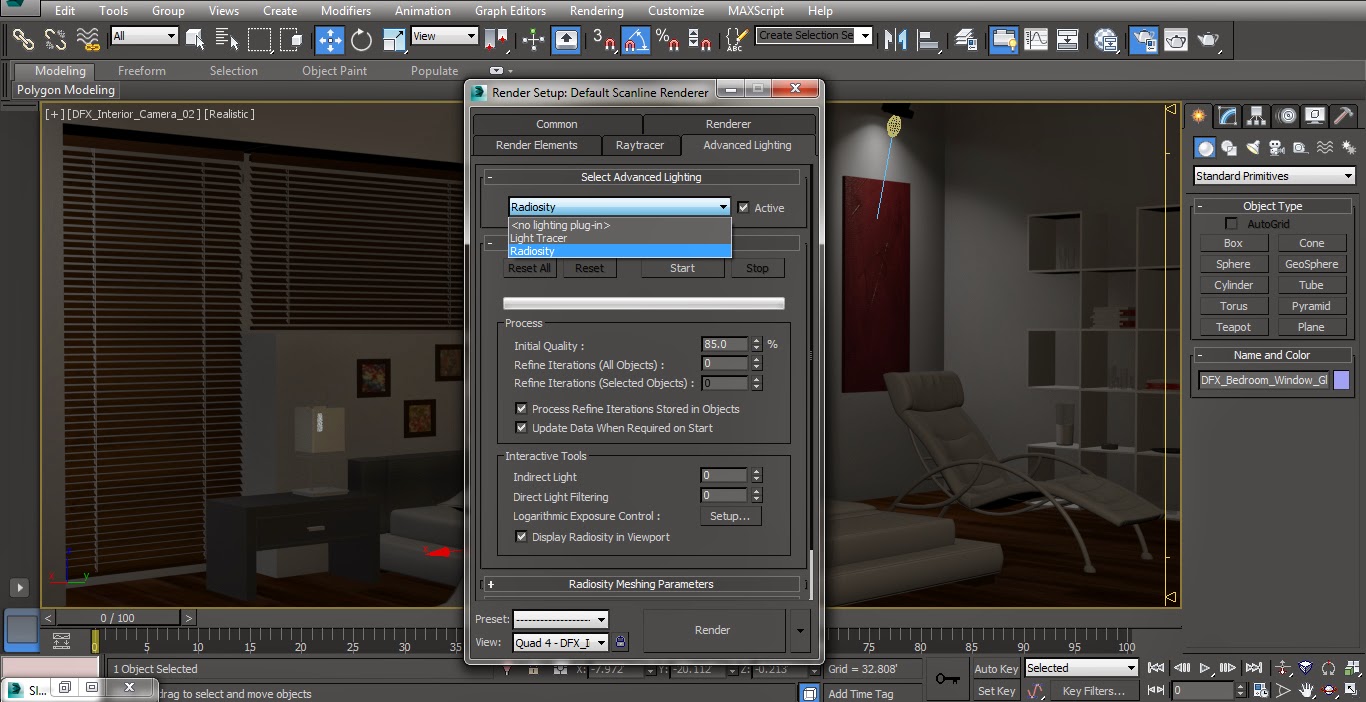Uncheck Update Data When Required on Start

click(x=521, y=427)
